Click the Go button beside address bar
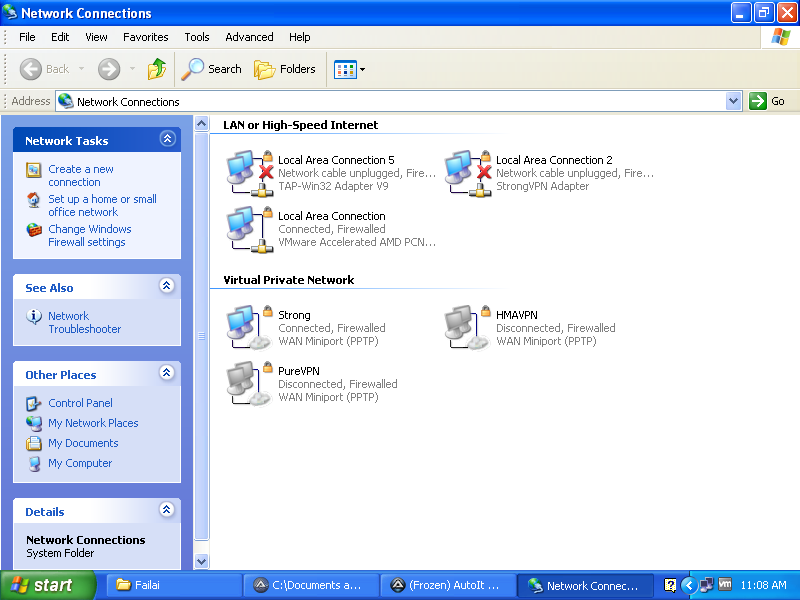The image size is (800, 600). (768, 101)
